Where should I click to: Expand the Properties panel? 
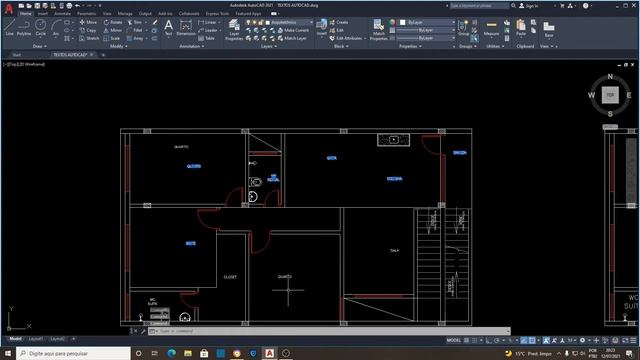click(410, 46)
